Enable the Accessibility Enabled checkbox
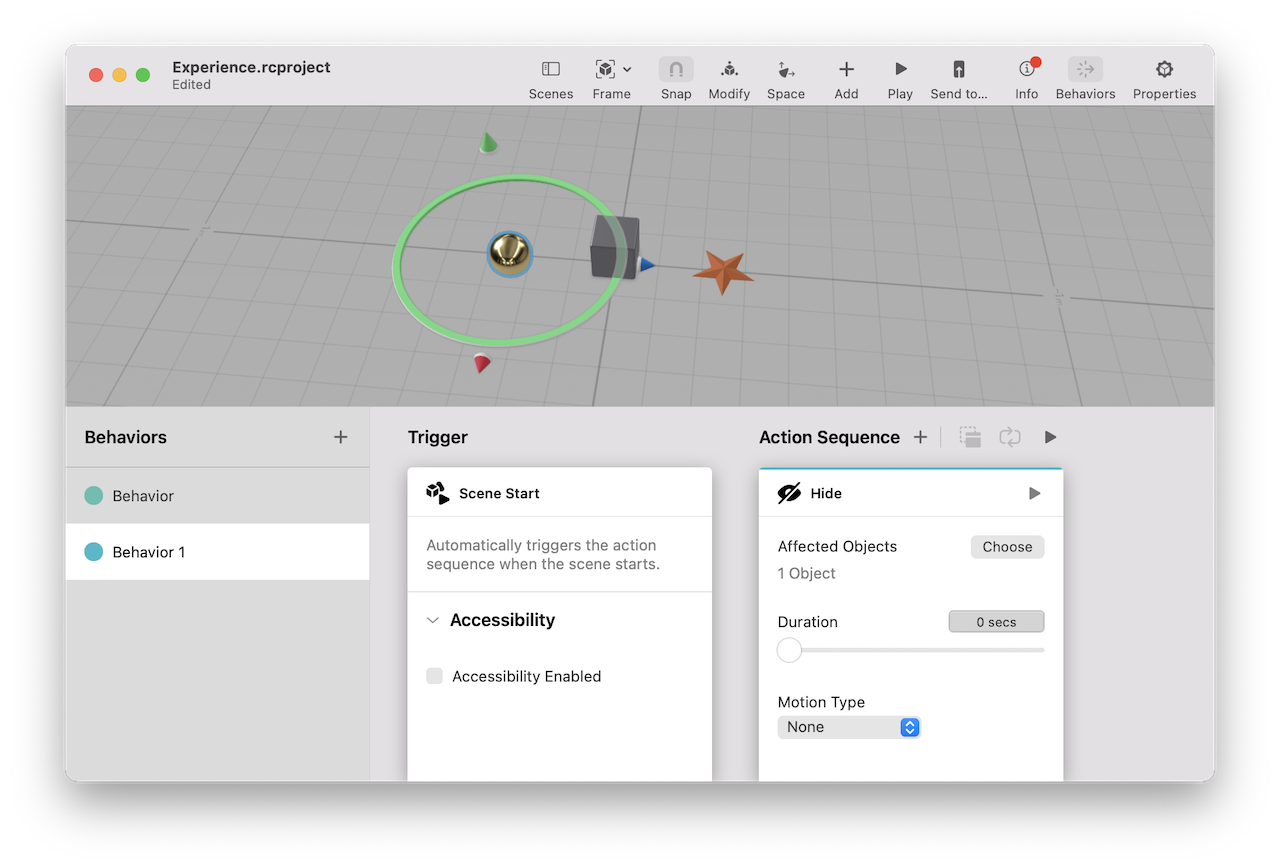1280x868 pixels. coord(434,676)
